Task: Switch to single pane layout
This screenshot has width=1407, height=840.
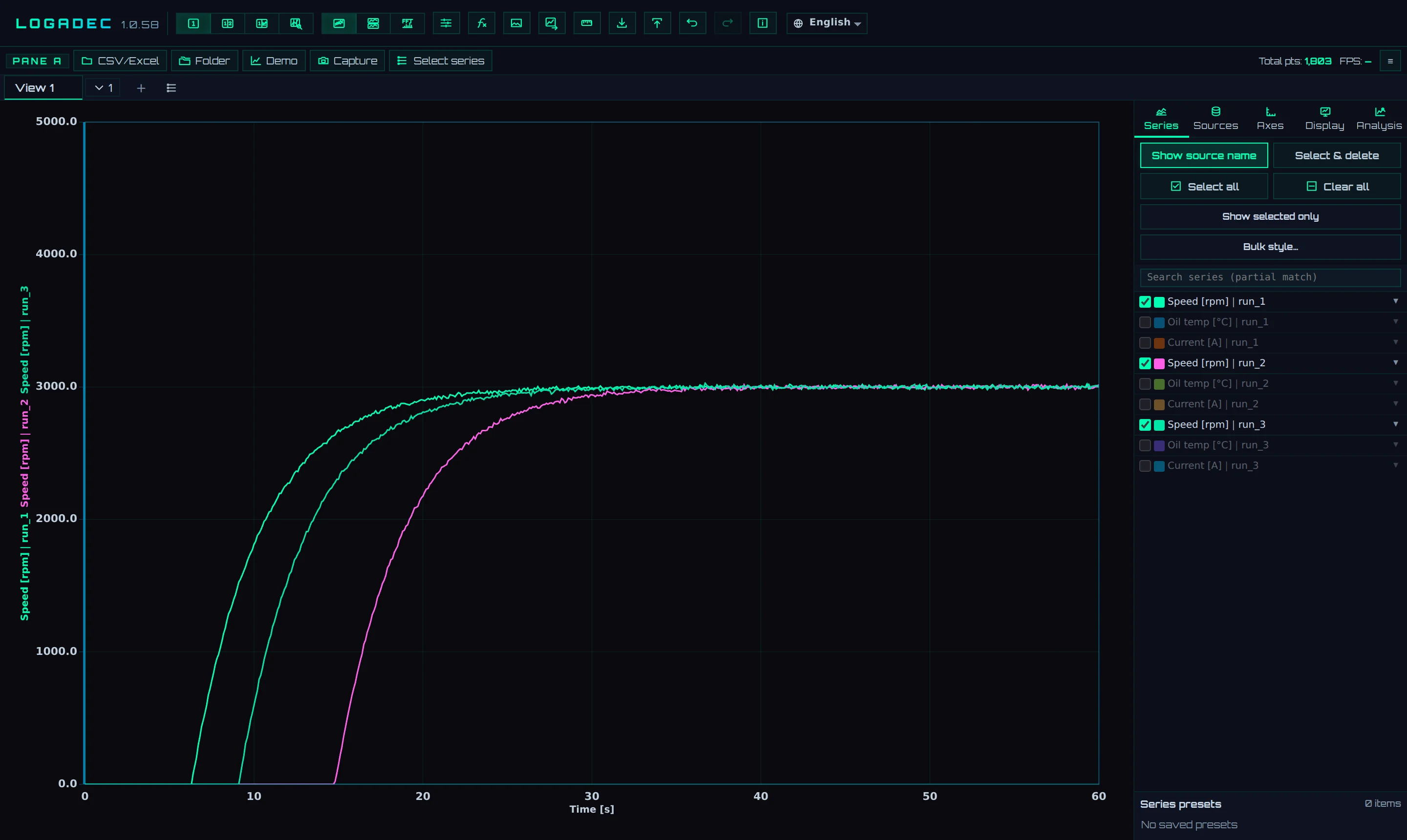Action: 193,23
